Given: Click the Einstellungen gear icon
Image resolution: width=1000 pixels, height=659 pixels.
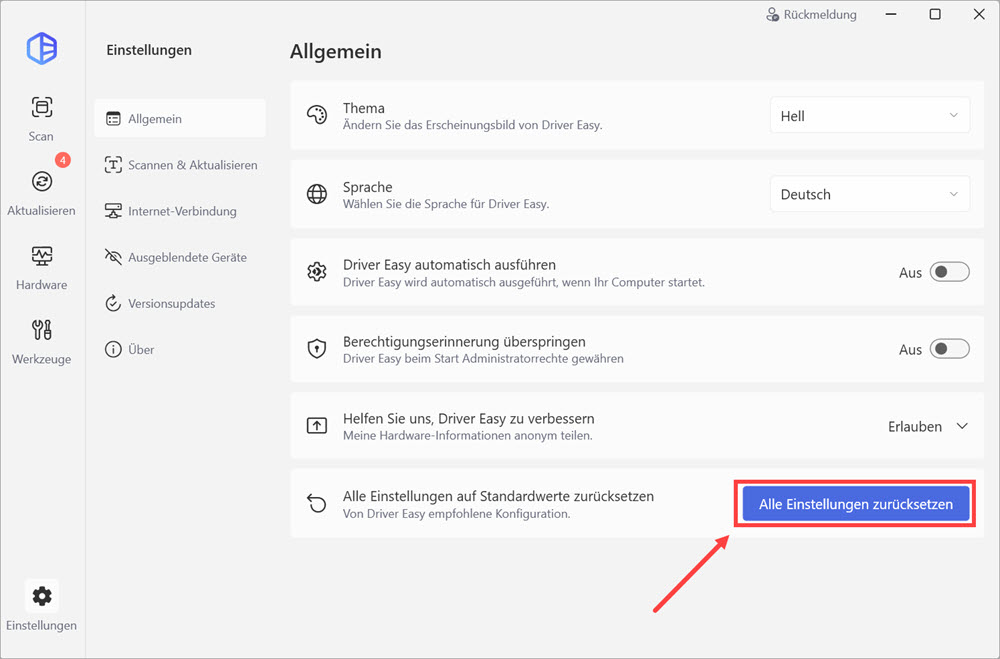Looking at the screenshot, I should 42,596.
